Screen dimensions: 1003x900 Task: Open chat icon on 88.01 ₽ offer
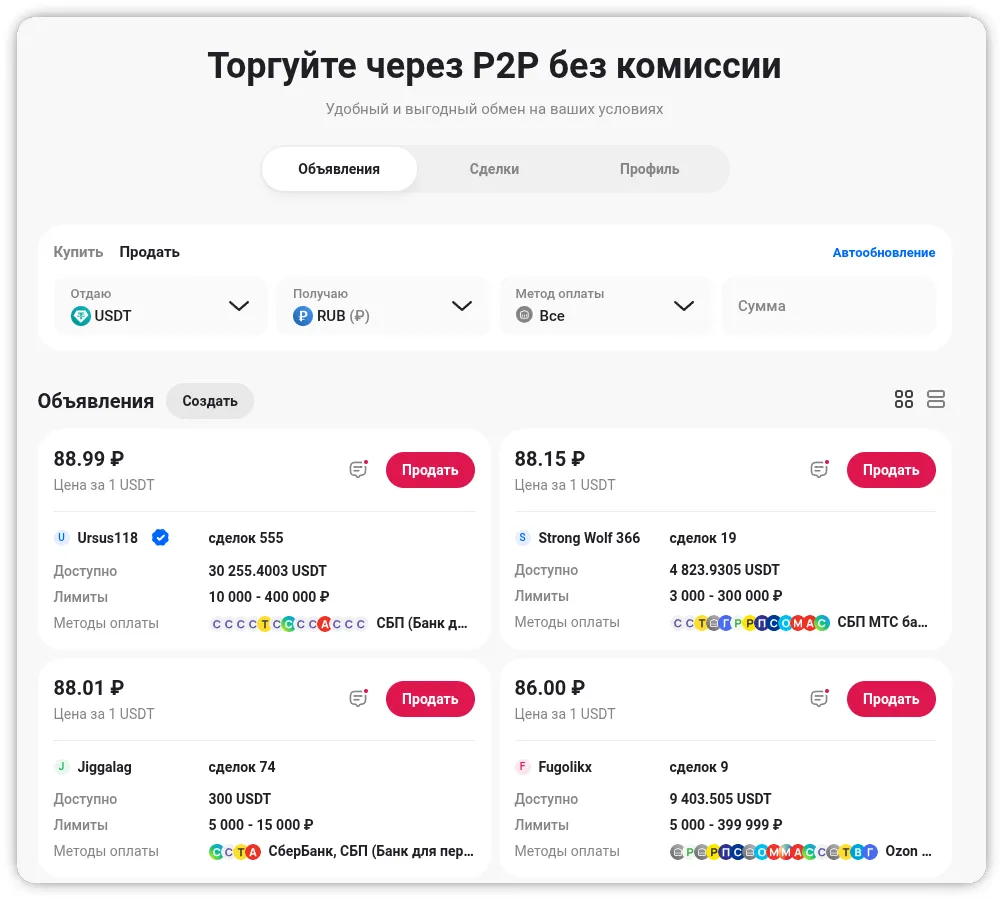pos(358,699)
